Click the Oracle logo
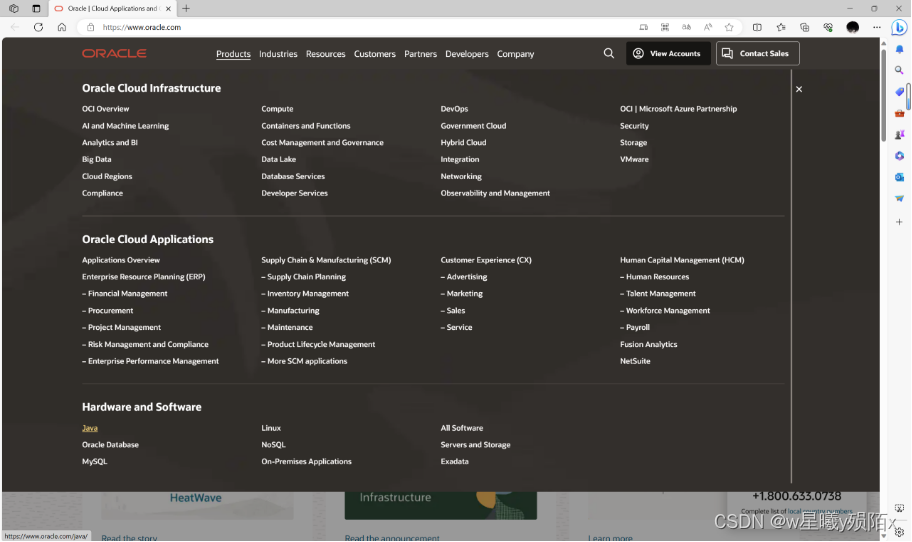 (x=114, y=54)
